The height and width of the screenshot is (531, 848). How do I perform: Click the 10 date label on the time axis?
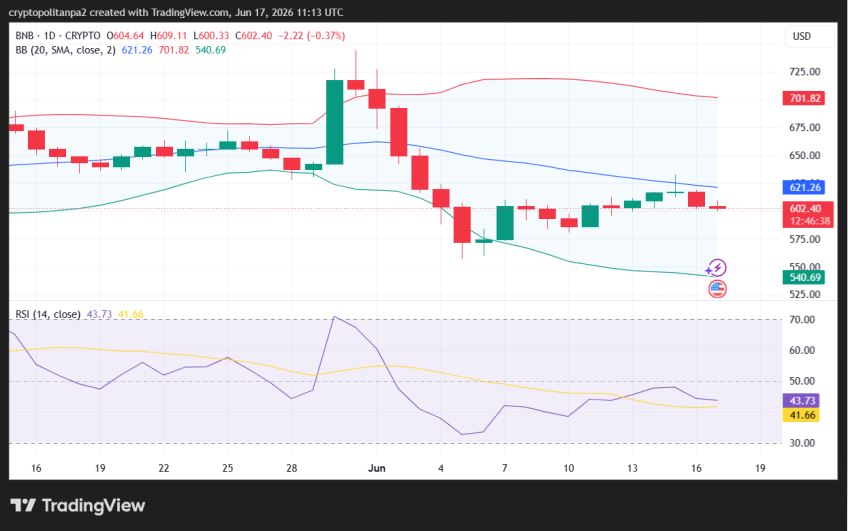pos(568,468)
